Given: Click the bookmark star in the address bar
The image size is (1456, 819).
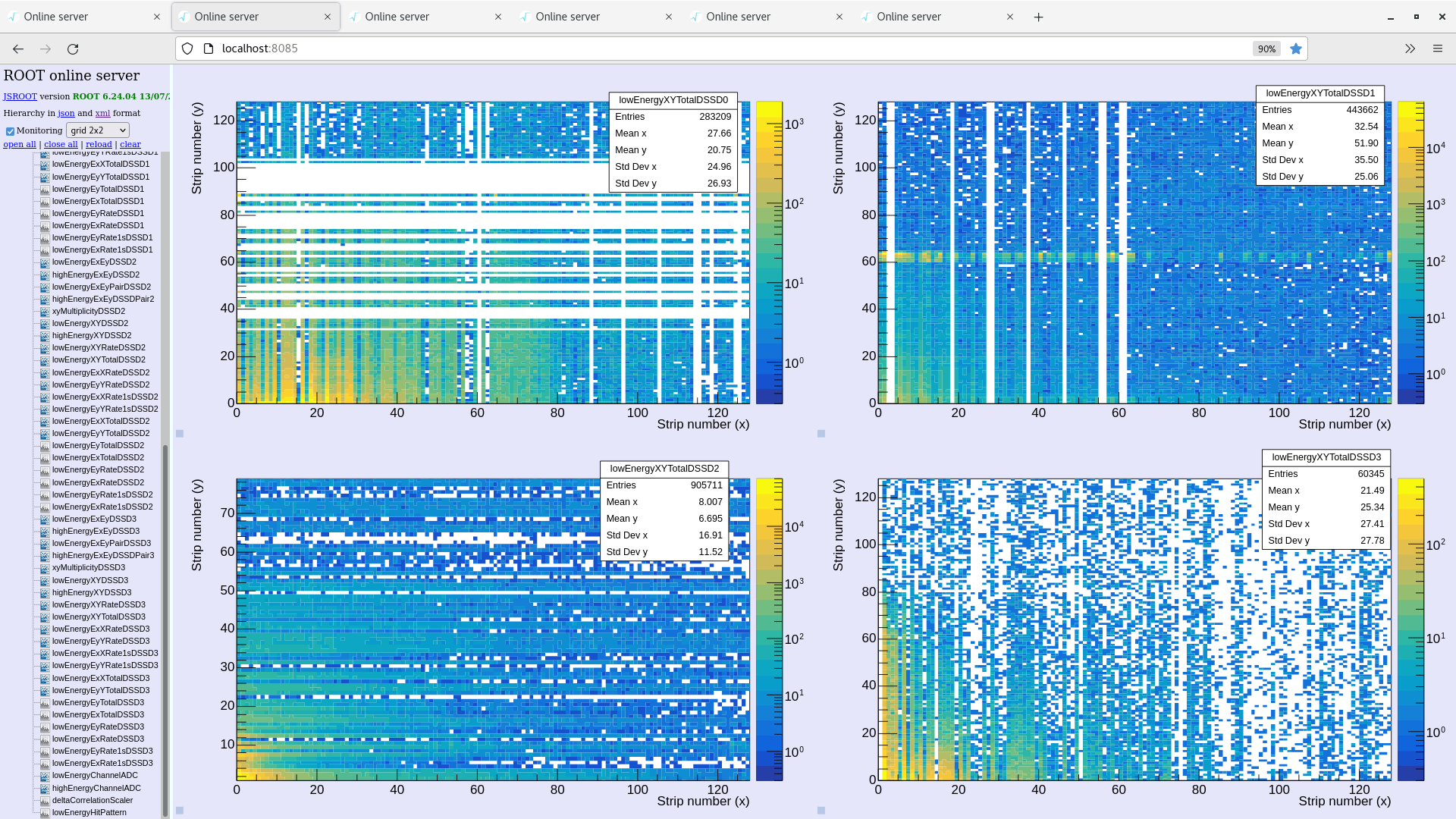Looking at the screenshot, I should [1296, 49].
